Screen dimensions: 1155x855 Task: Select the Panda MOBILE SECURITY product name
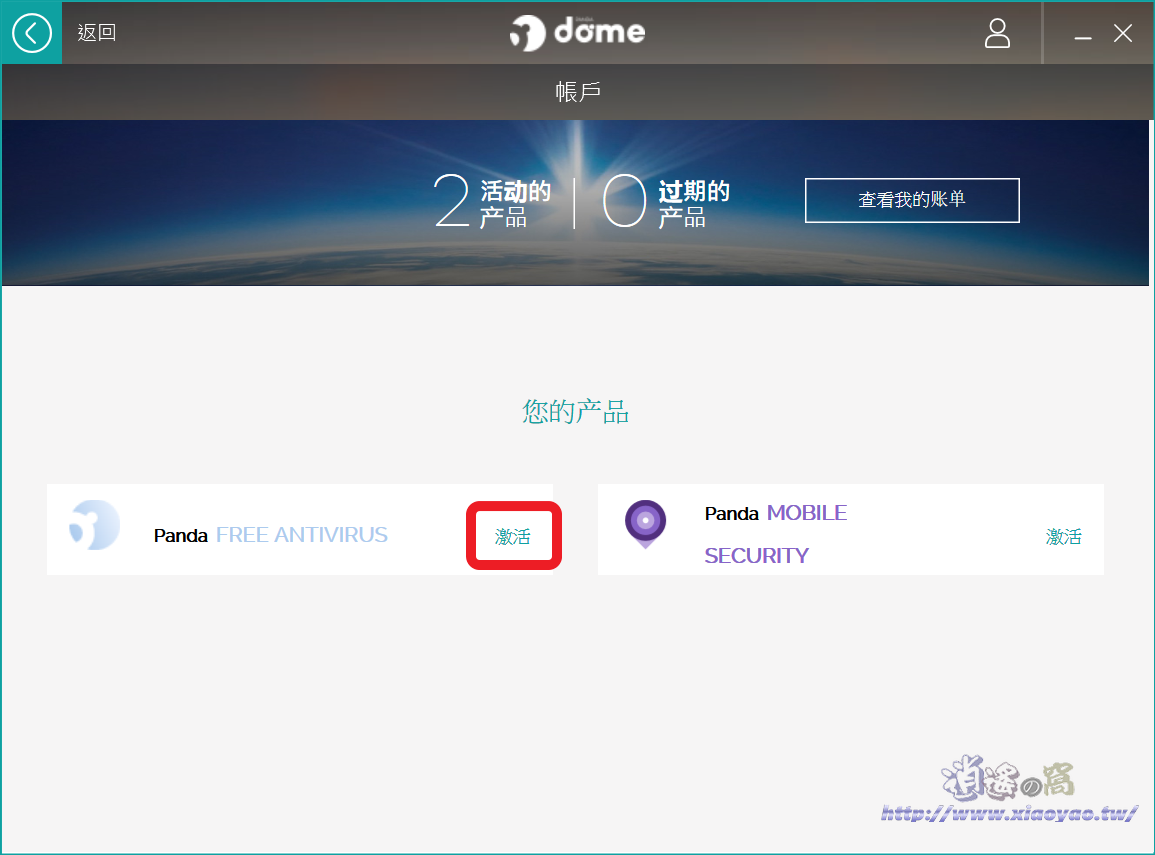tap(776, 534)
